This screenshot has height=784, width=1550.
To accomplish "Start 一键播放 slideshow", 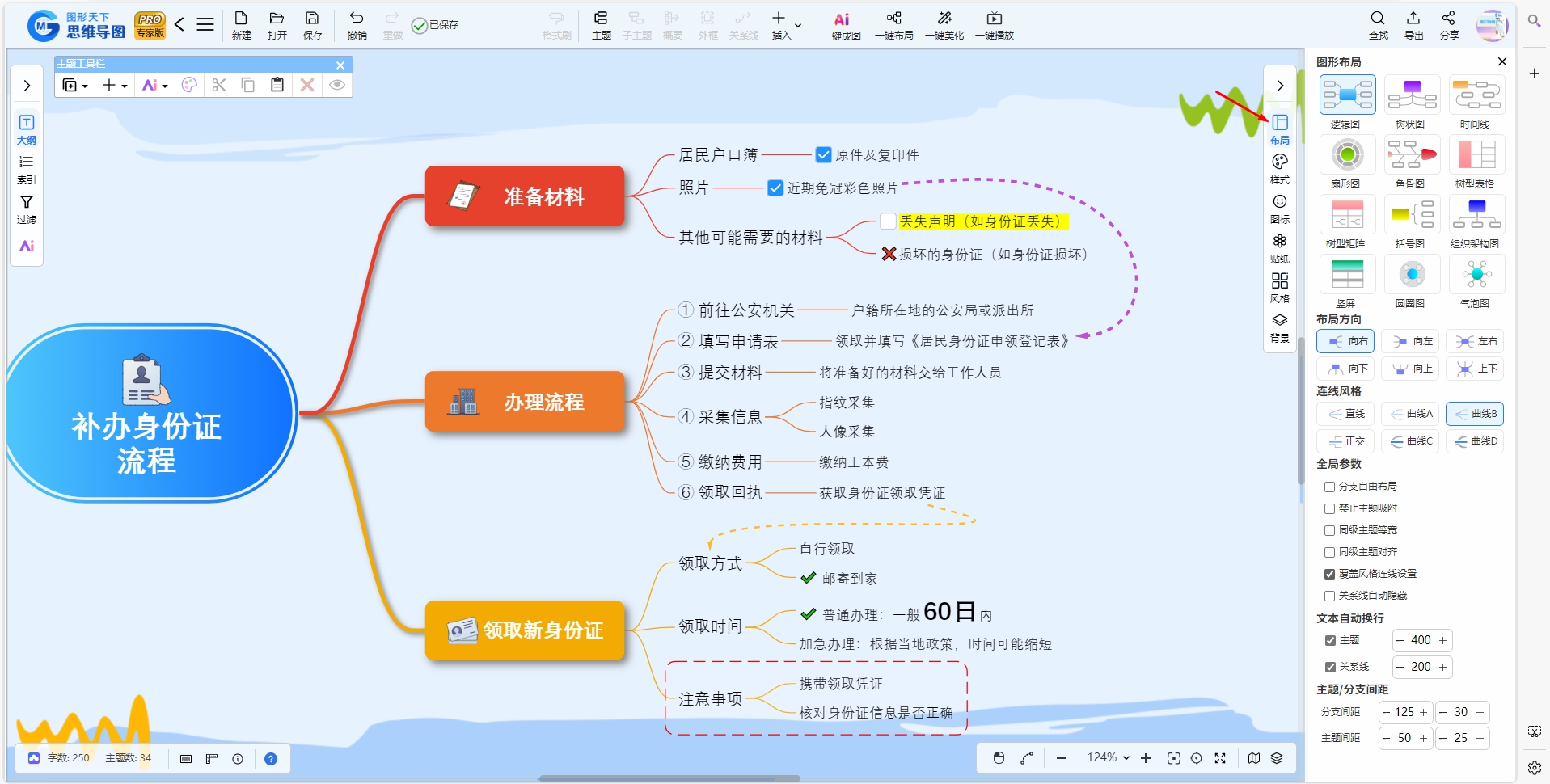I will click(994, 25).
